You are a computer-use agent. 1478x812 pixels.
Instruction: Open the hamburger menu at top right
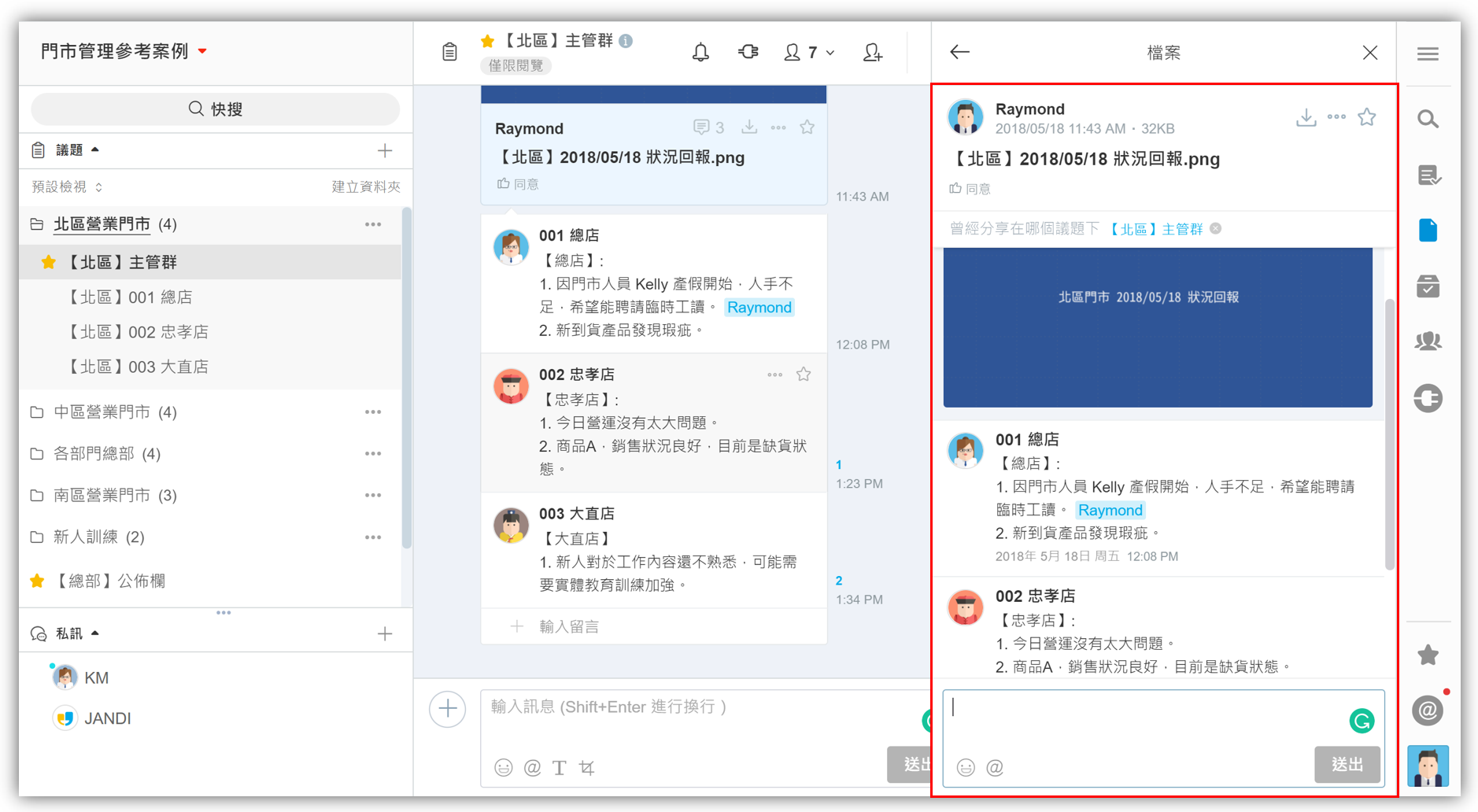point(1428,54)
